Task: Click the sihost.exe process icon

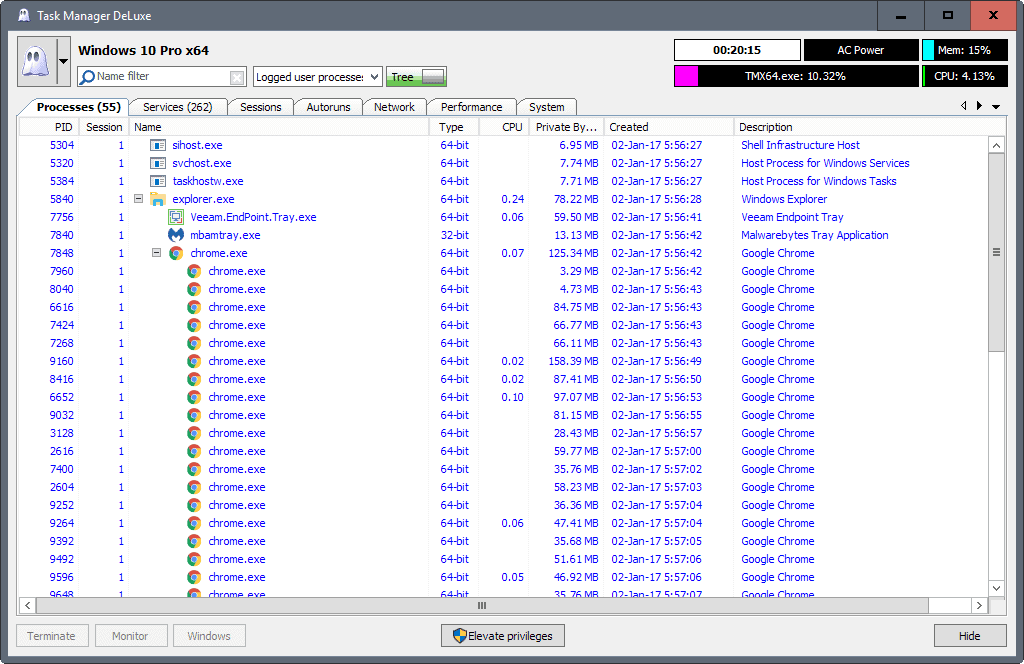Action: point(157,145)
